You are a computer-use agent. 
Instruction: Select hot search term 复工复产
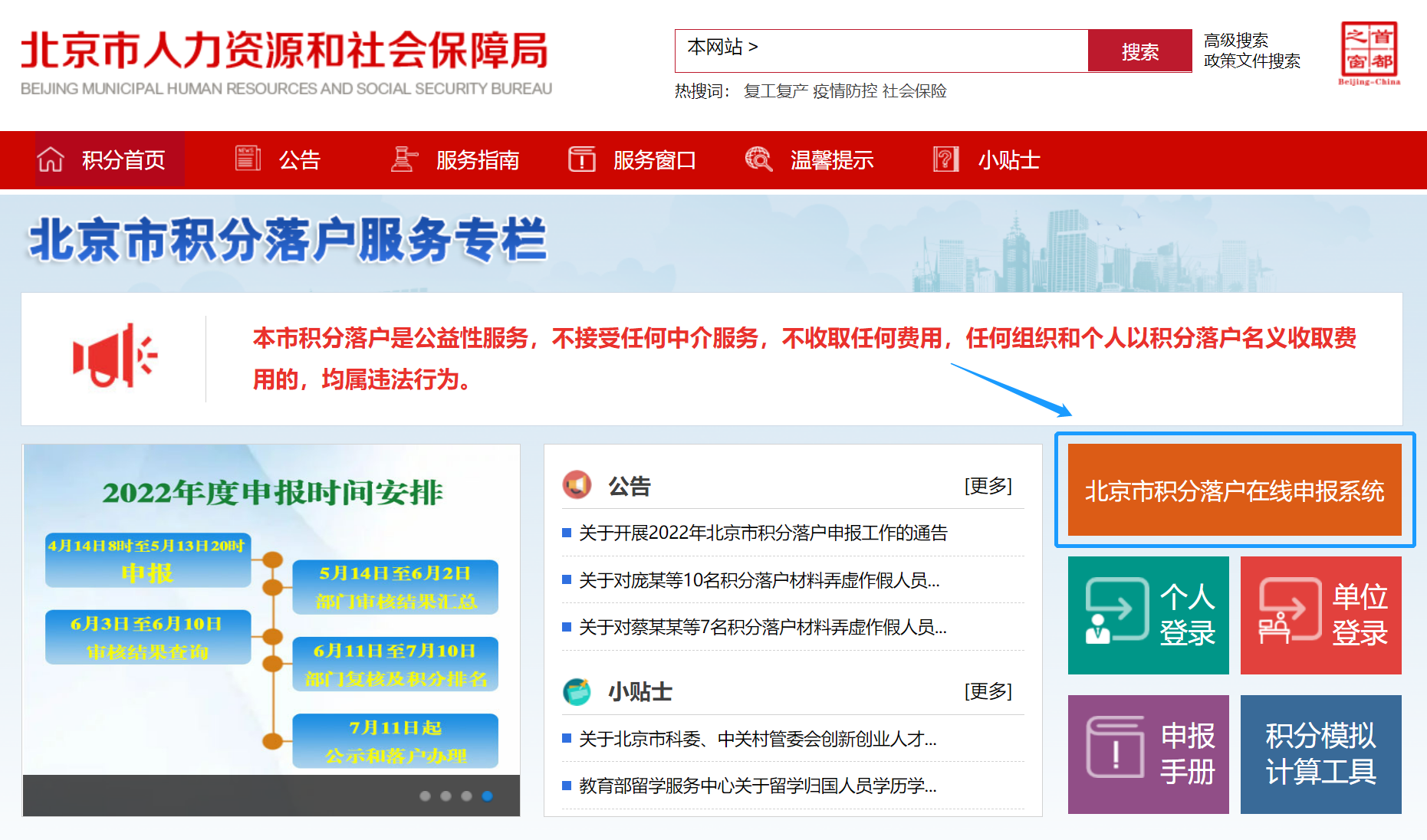click(775, 91)
